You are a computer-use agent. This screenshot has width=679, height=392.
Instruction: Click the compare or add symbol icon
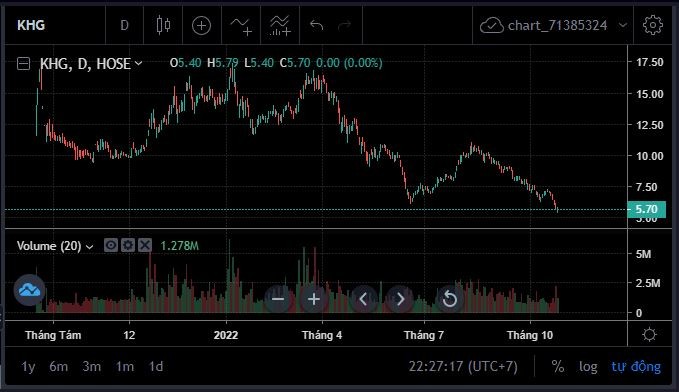click(201, 26)
